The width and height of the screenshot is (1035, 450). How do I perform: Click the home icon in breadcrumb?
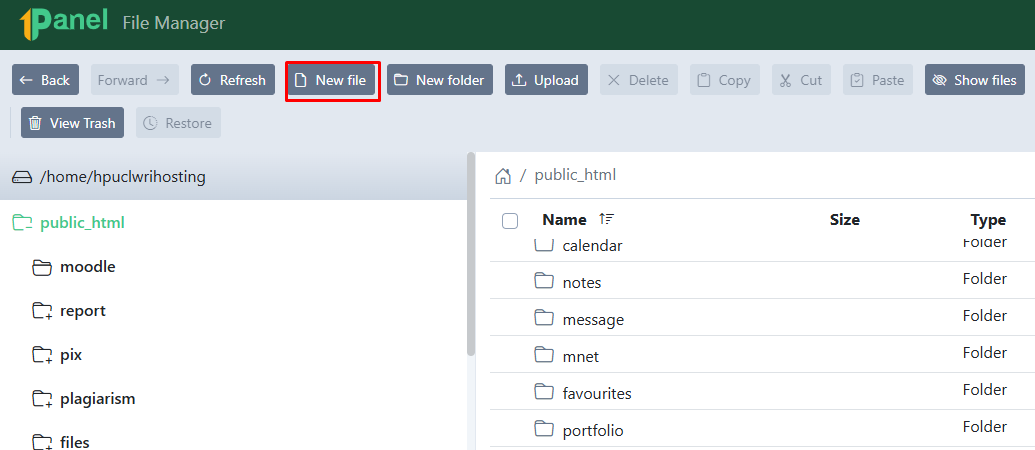click(503, 176)
